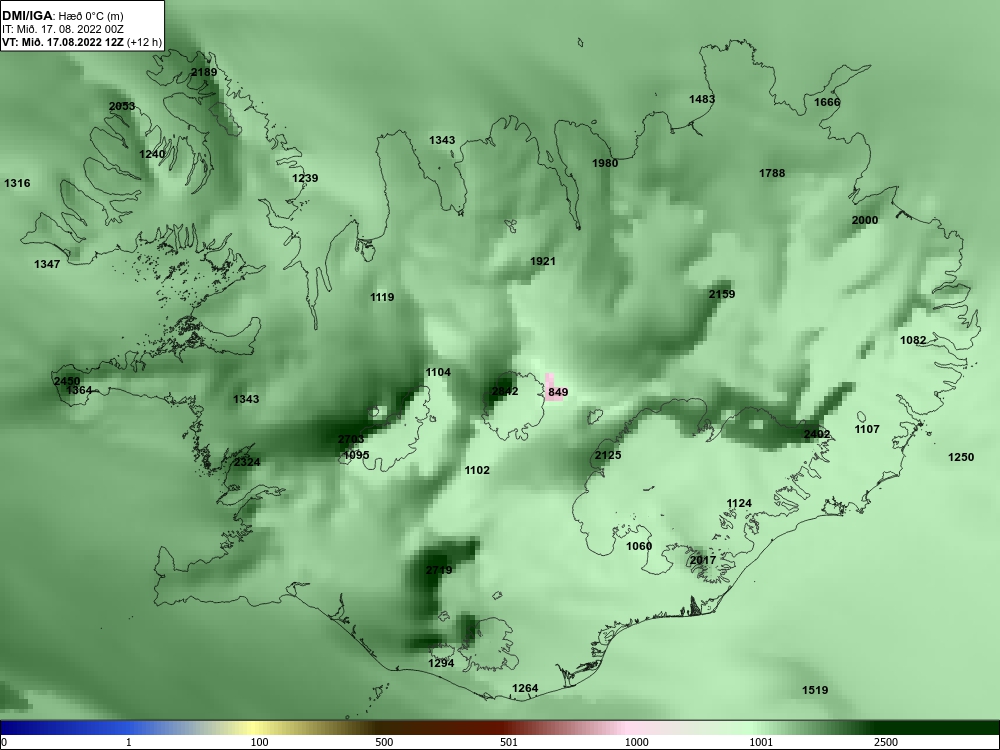1000x750 pixels.
Task: Click the 2053 freezing level value
Action: pos(122,106)
